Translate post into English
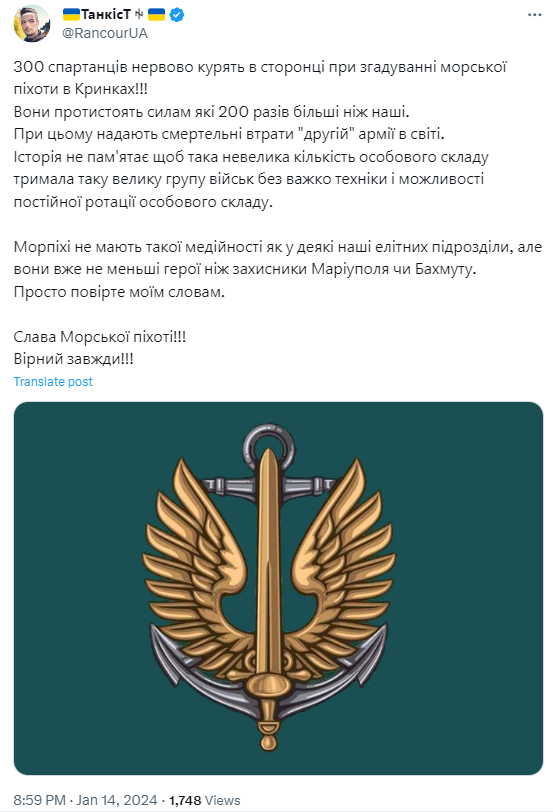This screenshot has width=553, height=812. point(53,382)
